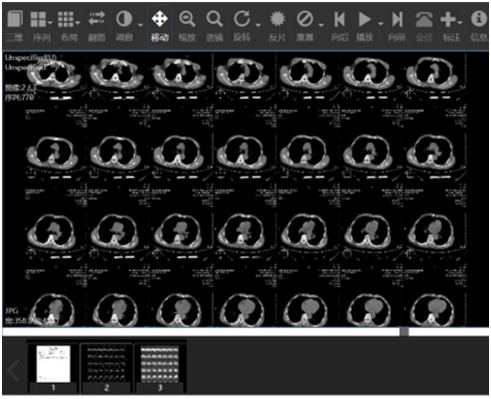
Task: Click the 序列:770 overlay text
Action: (19, 97)
